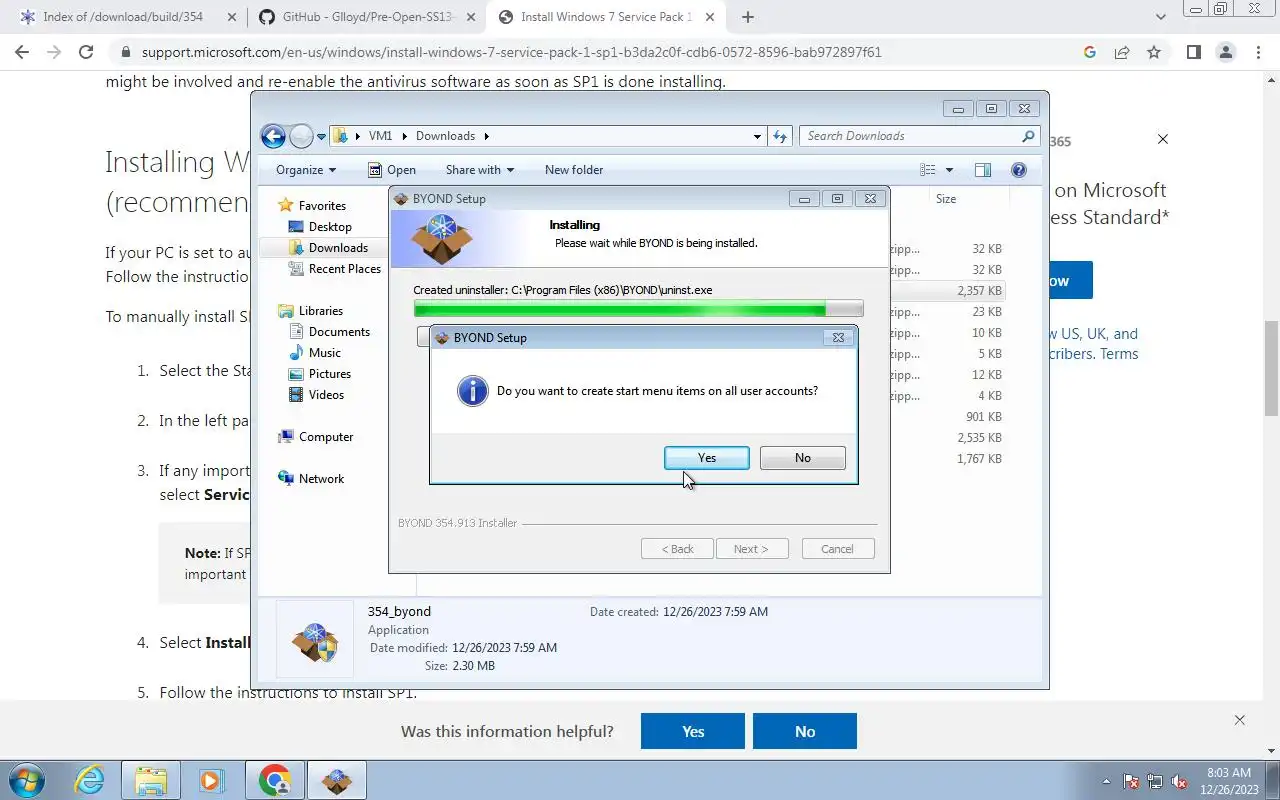The image size is (1280, 800).
Task: Click Explorer forward navigation arrow
Action: click(x=301, y=136)
